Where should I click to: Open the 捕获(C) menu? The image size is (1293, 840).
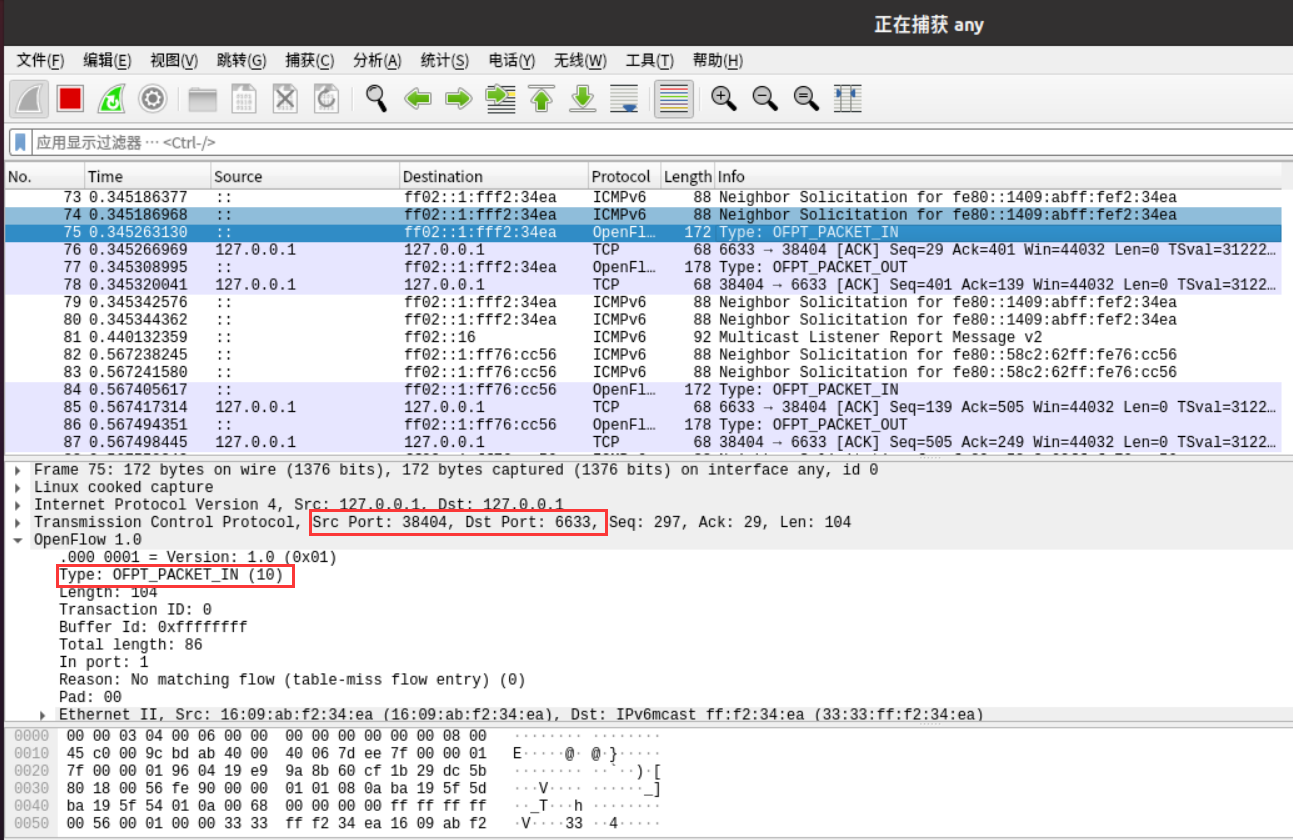click(x=309, y=61)
